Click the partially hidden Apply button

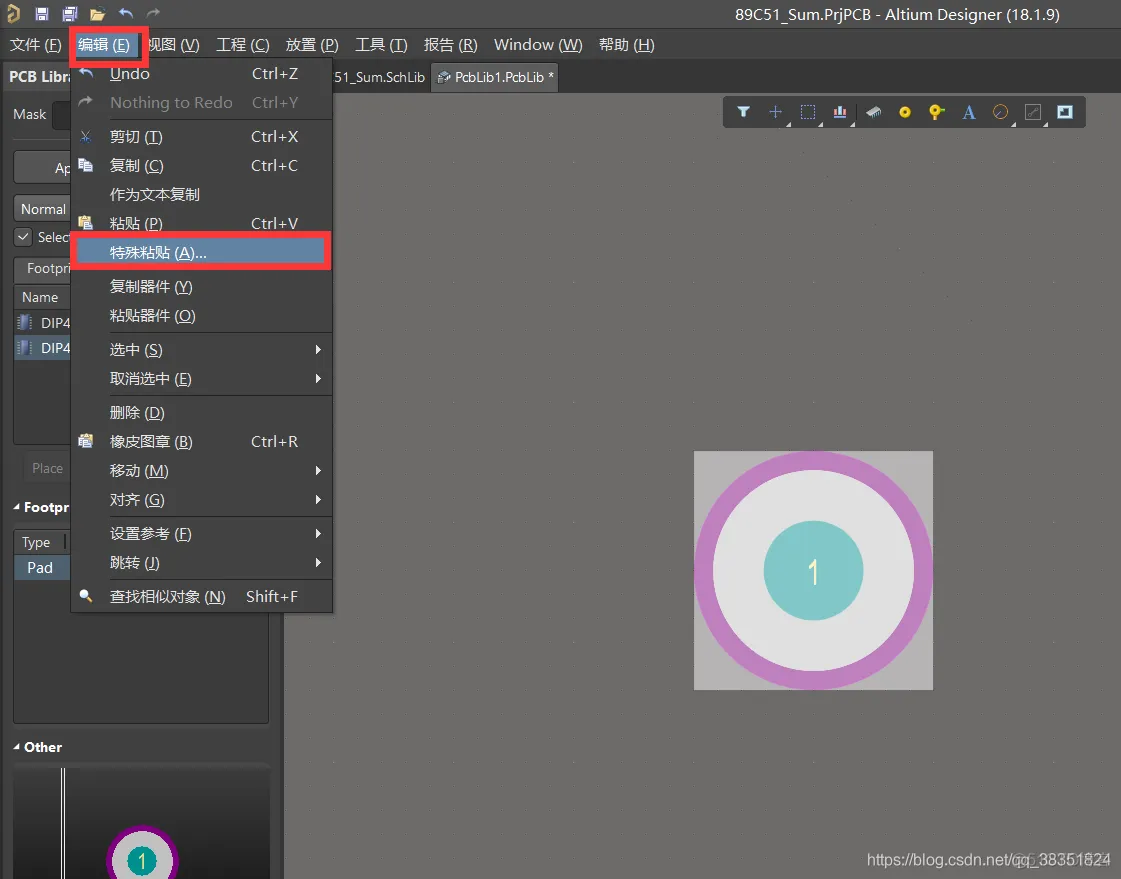[43, 168]
